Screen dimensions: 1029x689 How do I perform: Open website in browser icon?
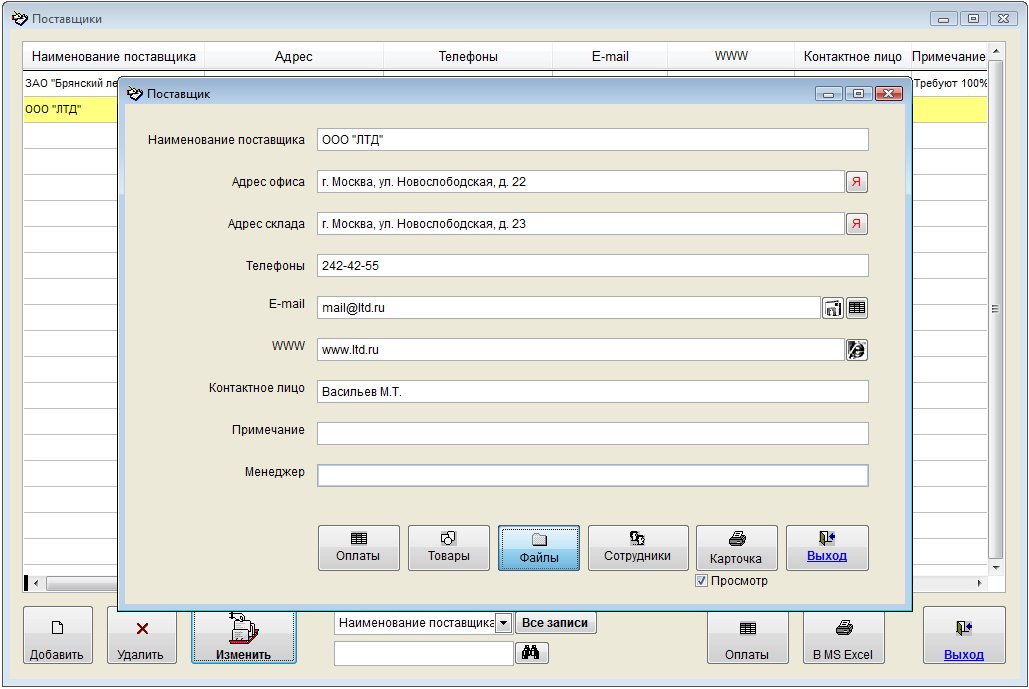point(857,349)
